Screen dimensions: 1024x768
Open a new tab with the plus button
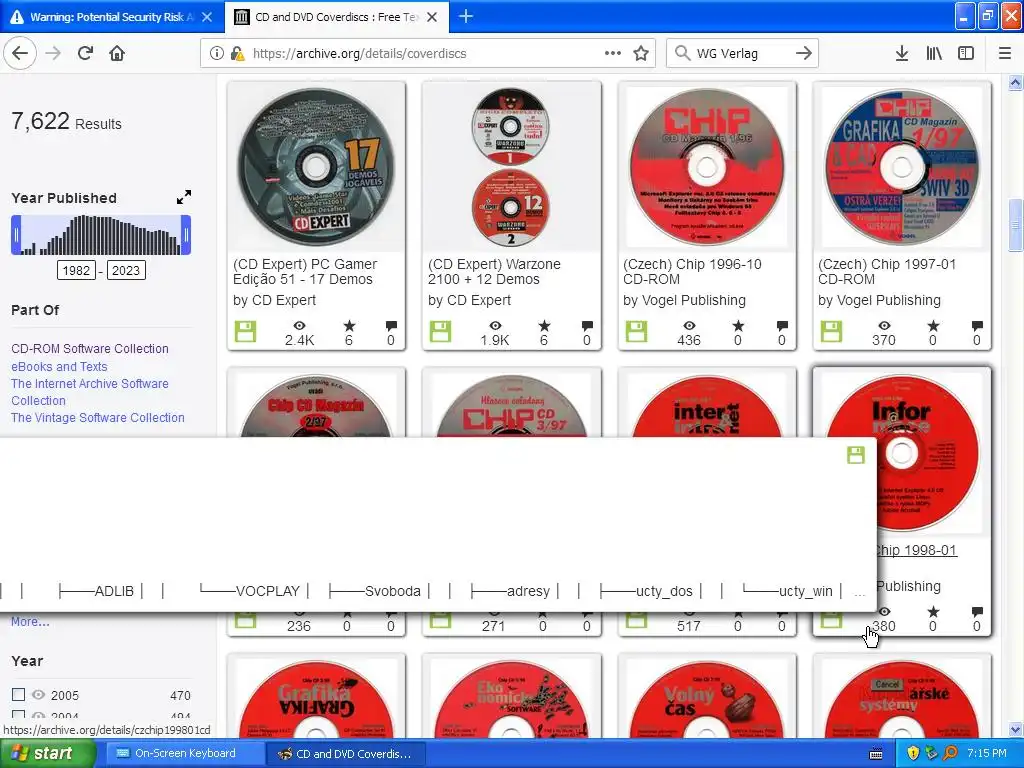click(x=466, y=16)
